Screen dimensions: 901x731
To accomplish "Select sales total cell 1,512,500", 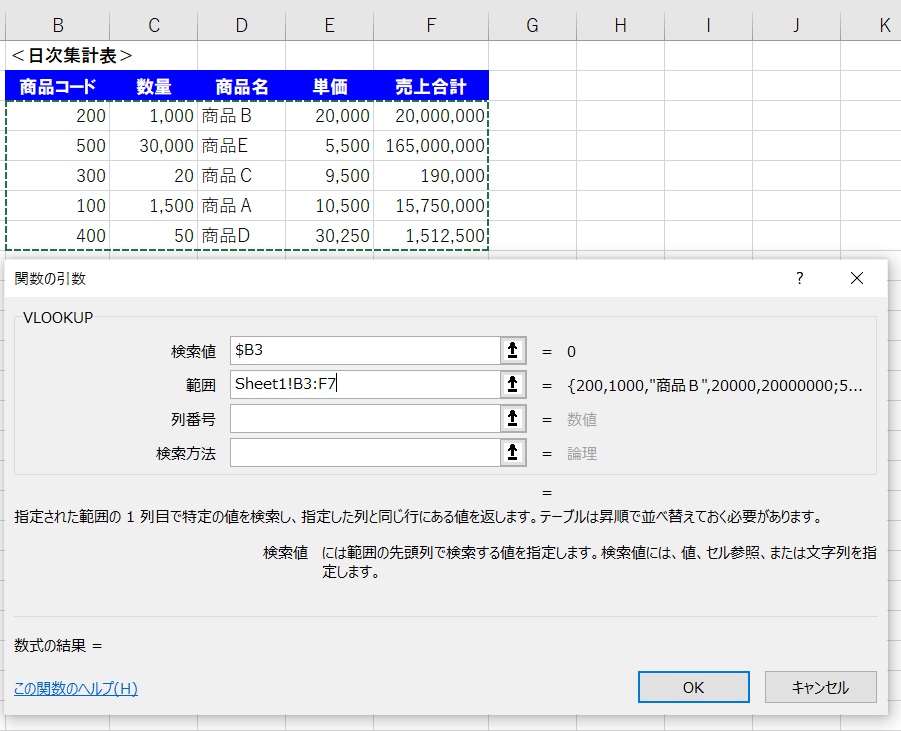I will click(x=431, y=236).
